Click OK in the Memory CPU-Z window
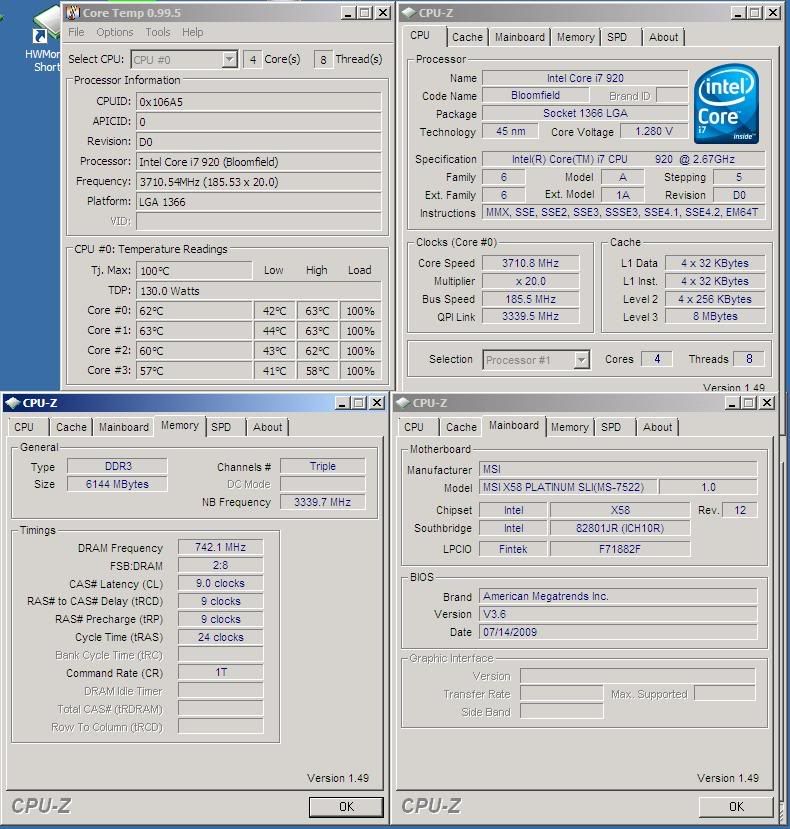 pos(346,806)
